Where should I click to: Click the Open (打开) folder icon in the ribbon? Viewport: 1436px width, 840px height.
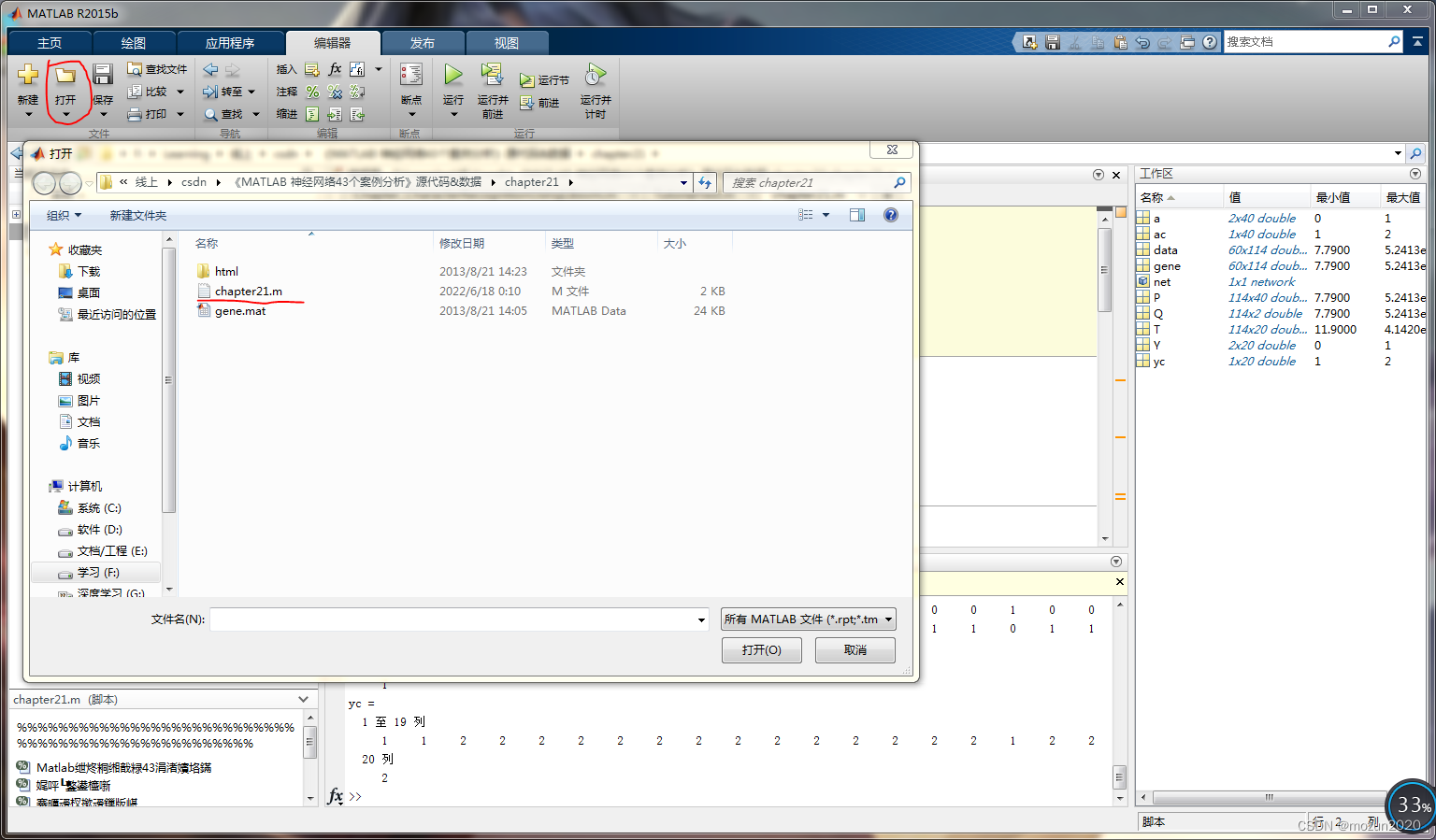[65, 75]
